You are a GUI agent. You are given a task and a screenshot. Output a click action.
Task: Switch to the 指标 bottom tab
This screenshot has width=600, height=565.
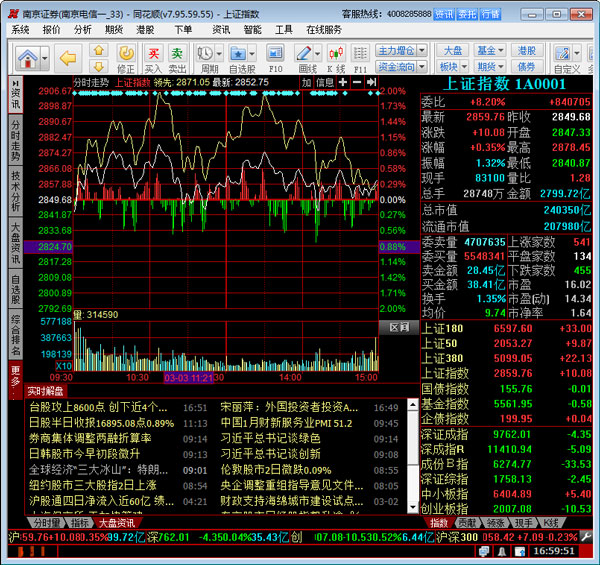(80, 523)
